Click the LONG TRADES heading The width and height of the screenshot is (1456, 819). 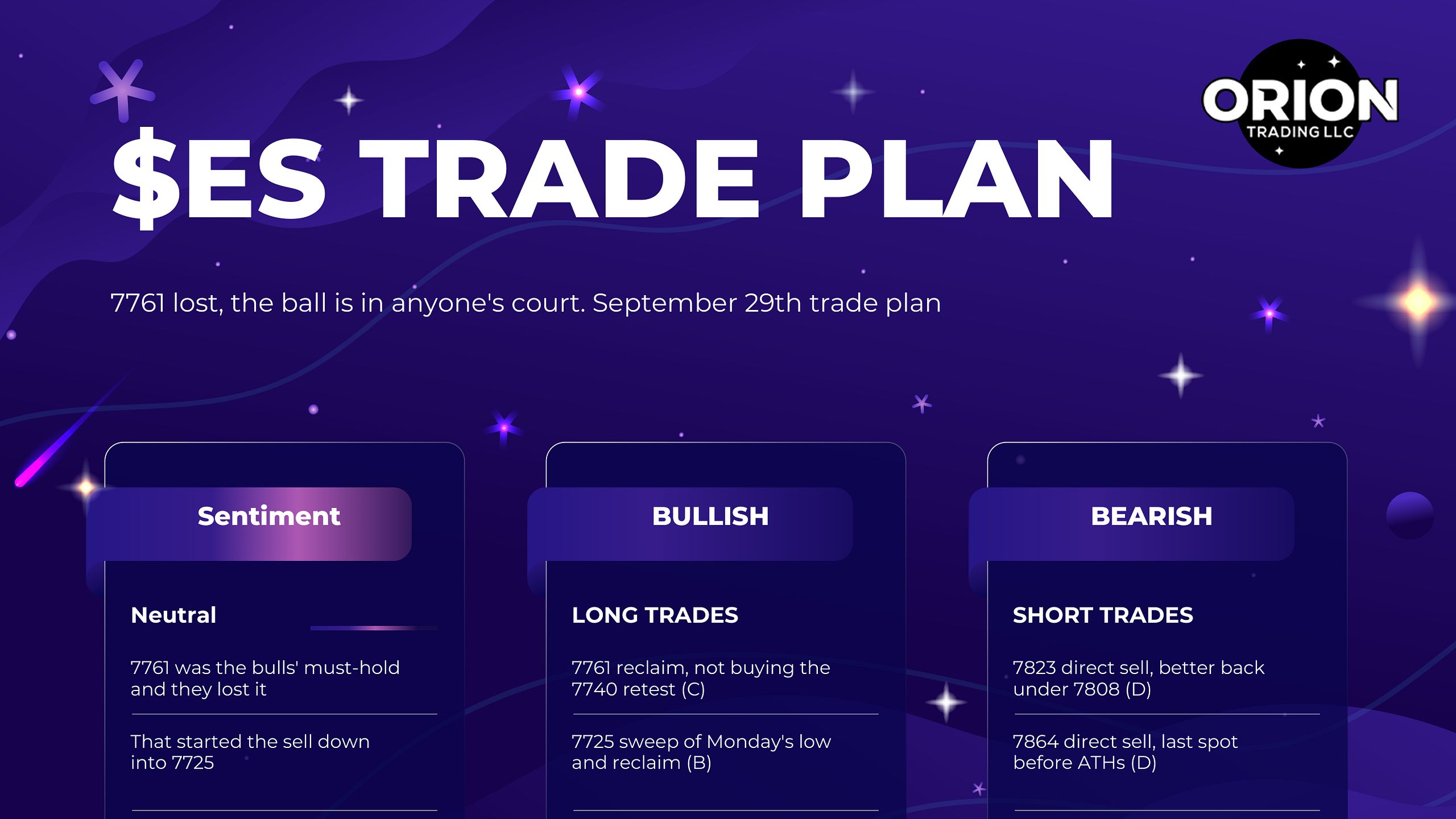pyautogui.click(x=655, y=615)
